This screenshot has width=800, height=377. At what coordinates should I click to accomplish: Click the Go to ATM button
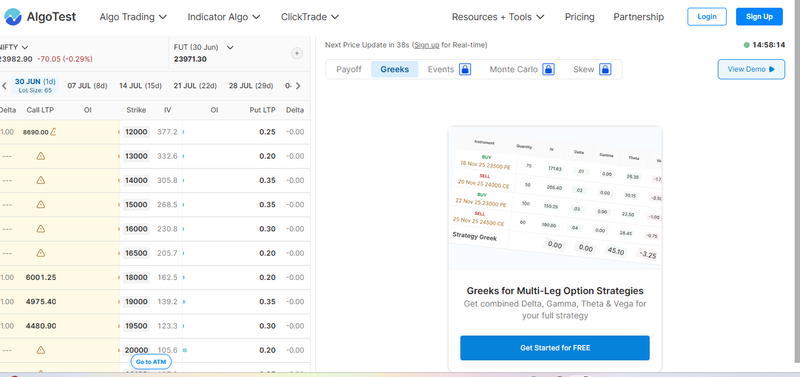tap(151, 362)
